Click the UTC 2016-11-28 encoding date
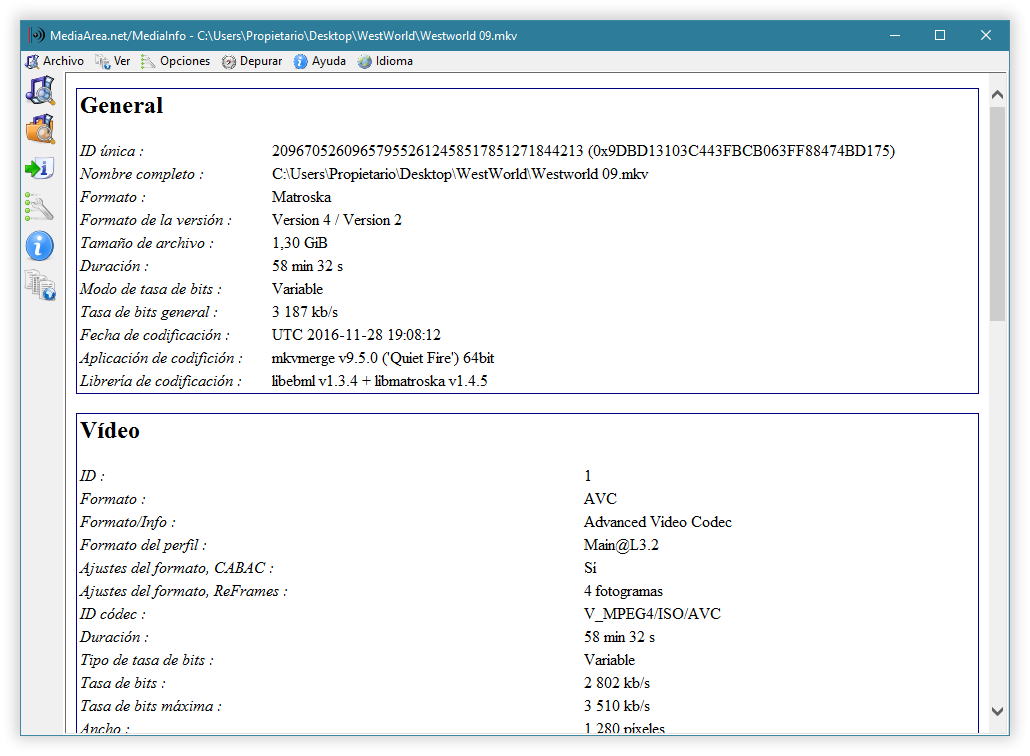Viewport: 1030px width, 756px height. pos(356,335)
